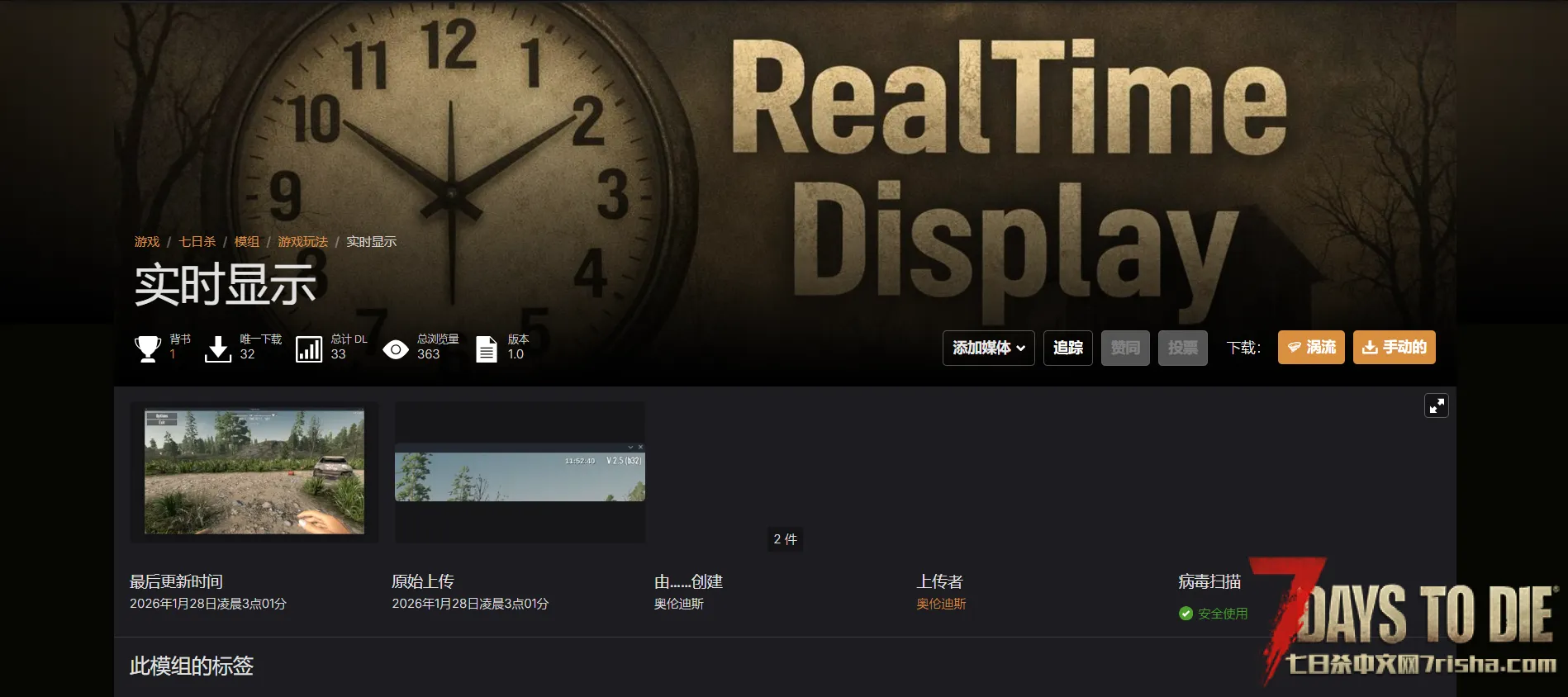Click the version document icon
Screen dimensions: 1568x697
487,348
